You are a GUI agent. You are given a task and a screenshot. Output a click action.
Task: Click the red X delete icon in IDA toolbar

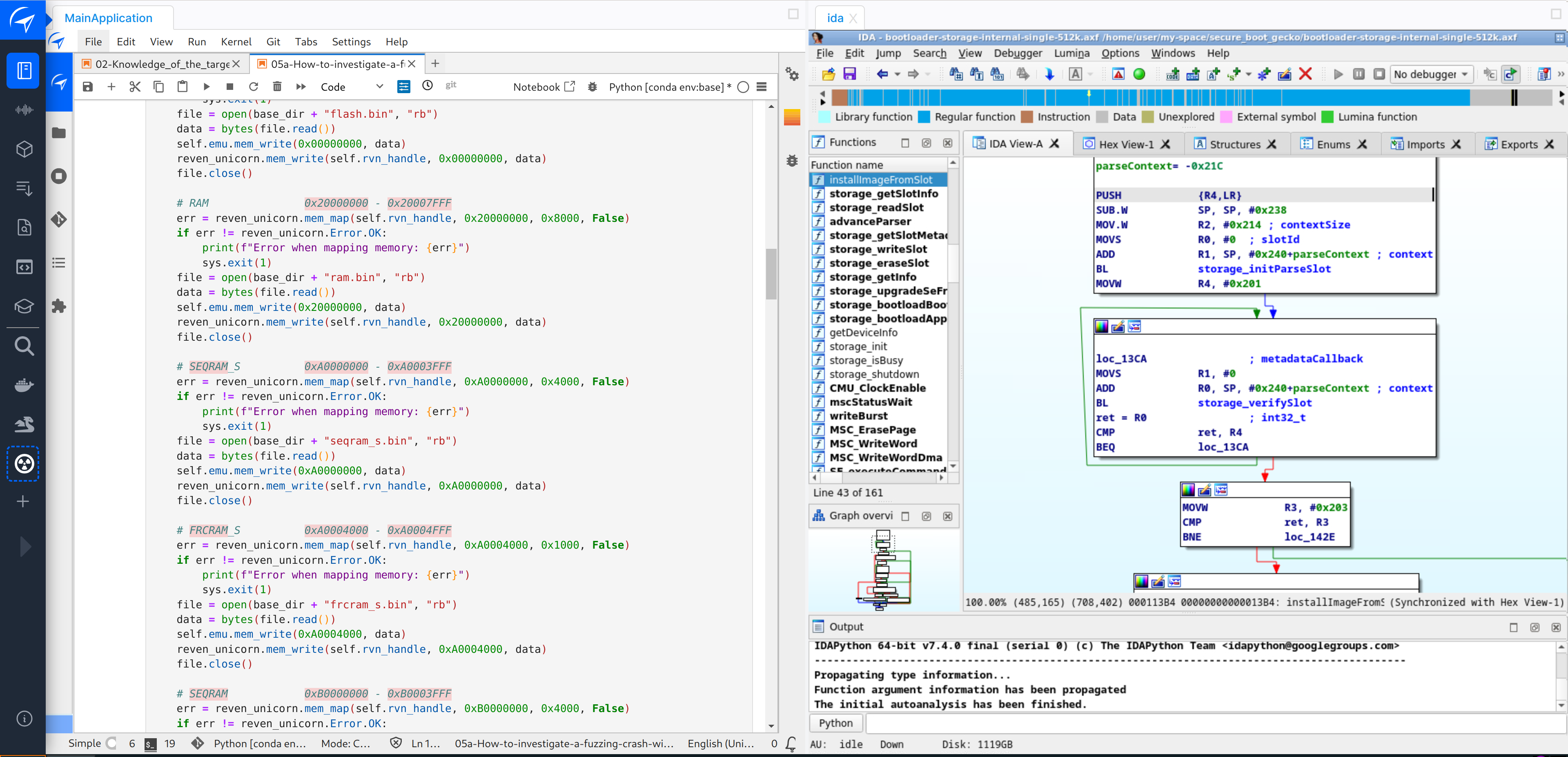click(1305, 74)
